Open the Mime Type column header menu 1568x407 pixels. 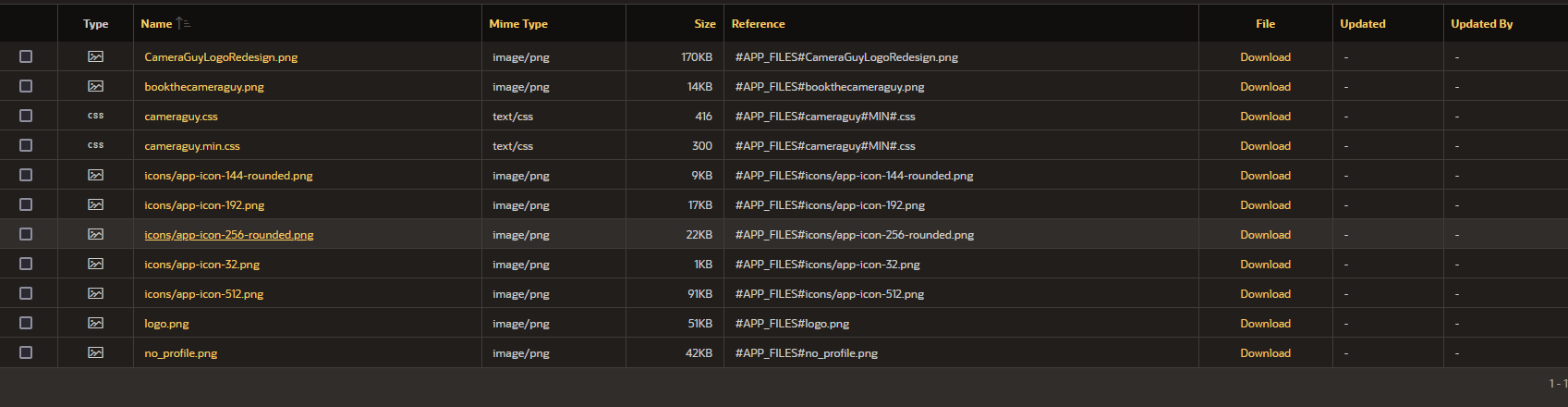coord(518,24)
